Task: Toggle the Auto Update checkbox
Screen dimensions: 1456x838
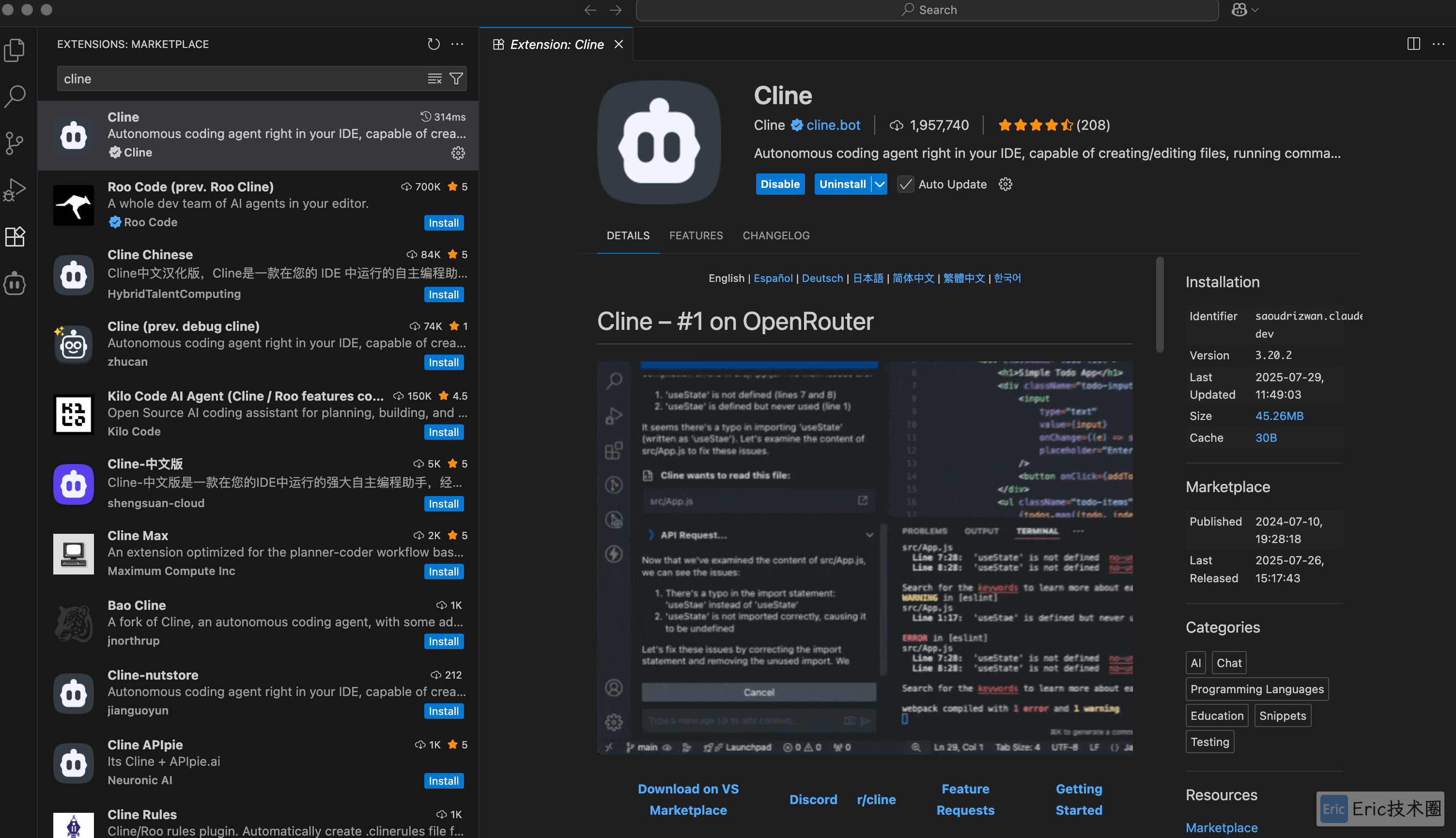Action: [x=905, y=184]
